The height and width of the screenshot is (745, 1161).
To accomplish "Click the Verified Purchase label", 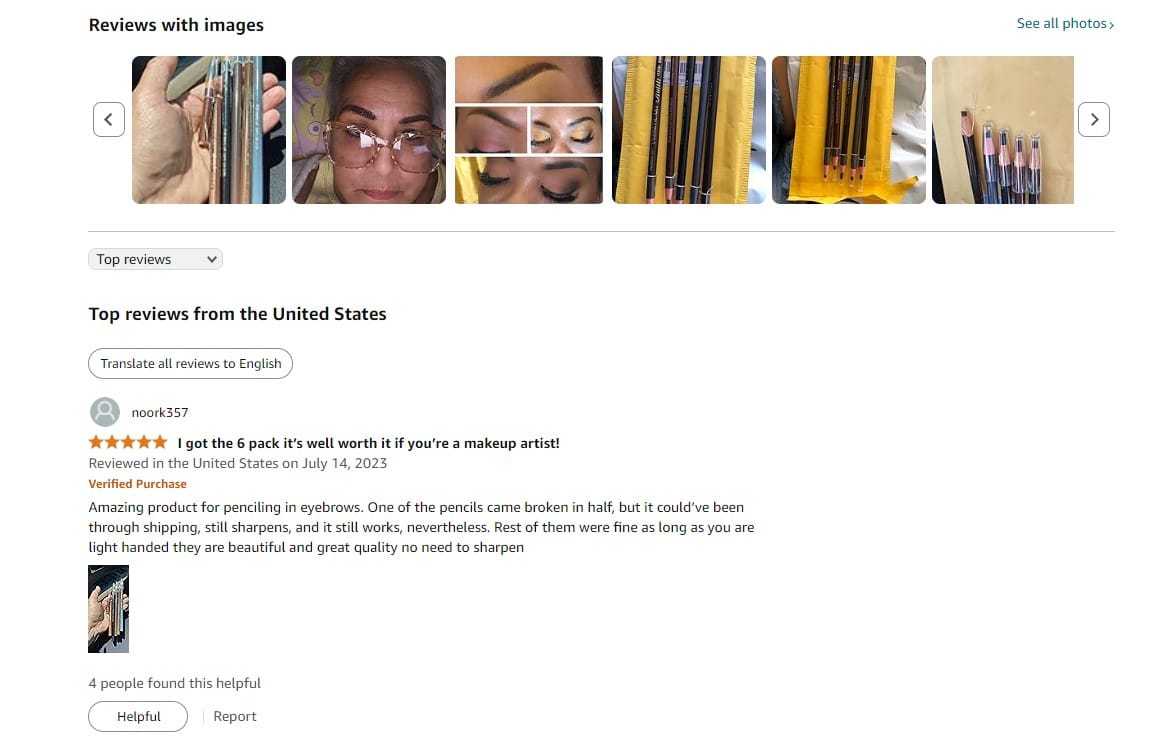I will point(138,484).
